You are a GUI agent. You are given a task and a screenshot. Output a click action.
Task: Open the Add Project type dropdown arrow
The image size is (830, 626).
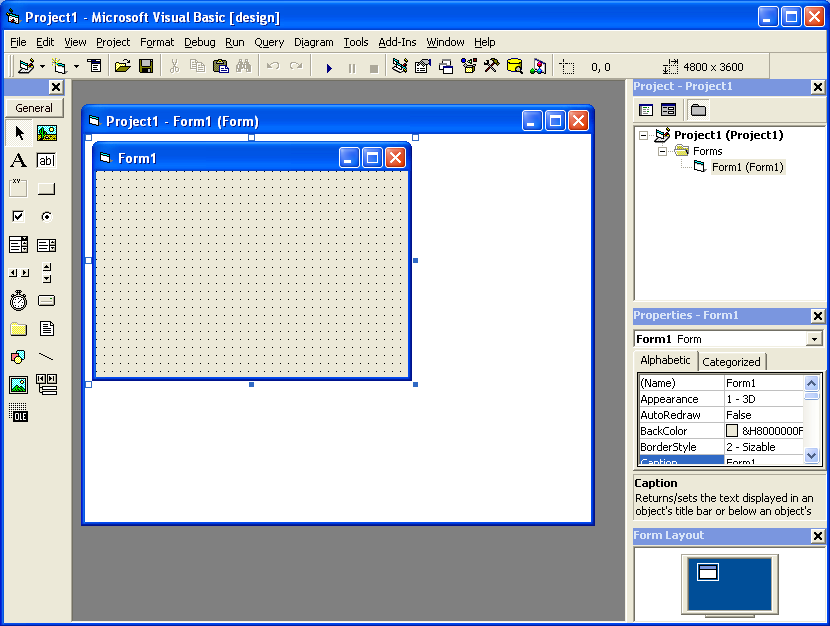coord(42,67)
